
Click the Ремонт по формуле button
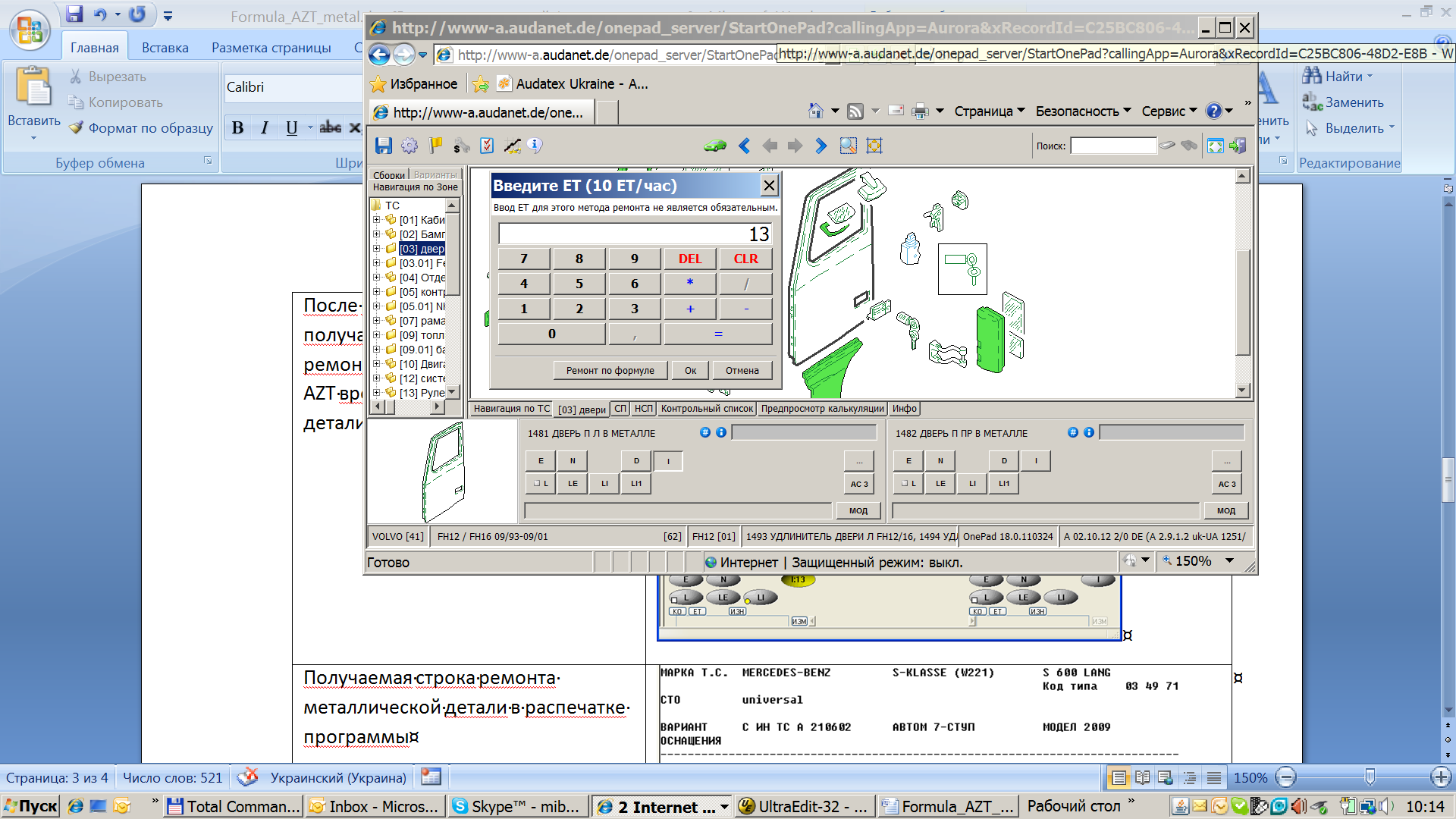(x=610, y=370)
